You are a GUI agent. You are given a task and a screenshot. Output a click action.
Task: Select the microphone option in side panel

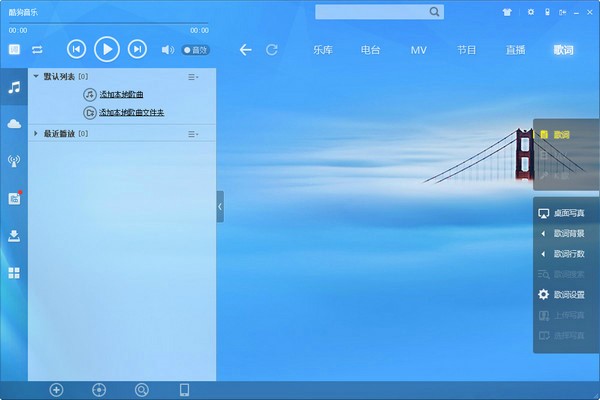coord(555,176)
